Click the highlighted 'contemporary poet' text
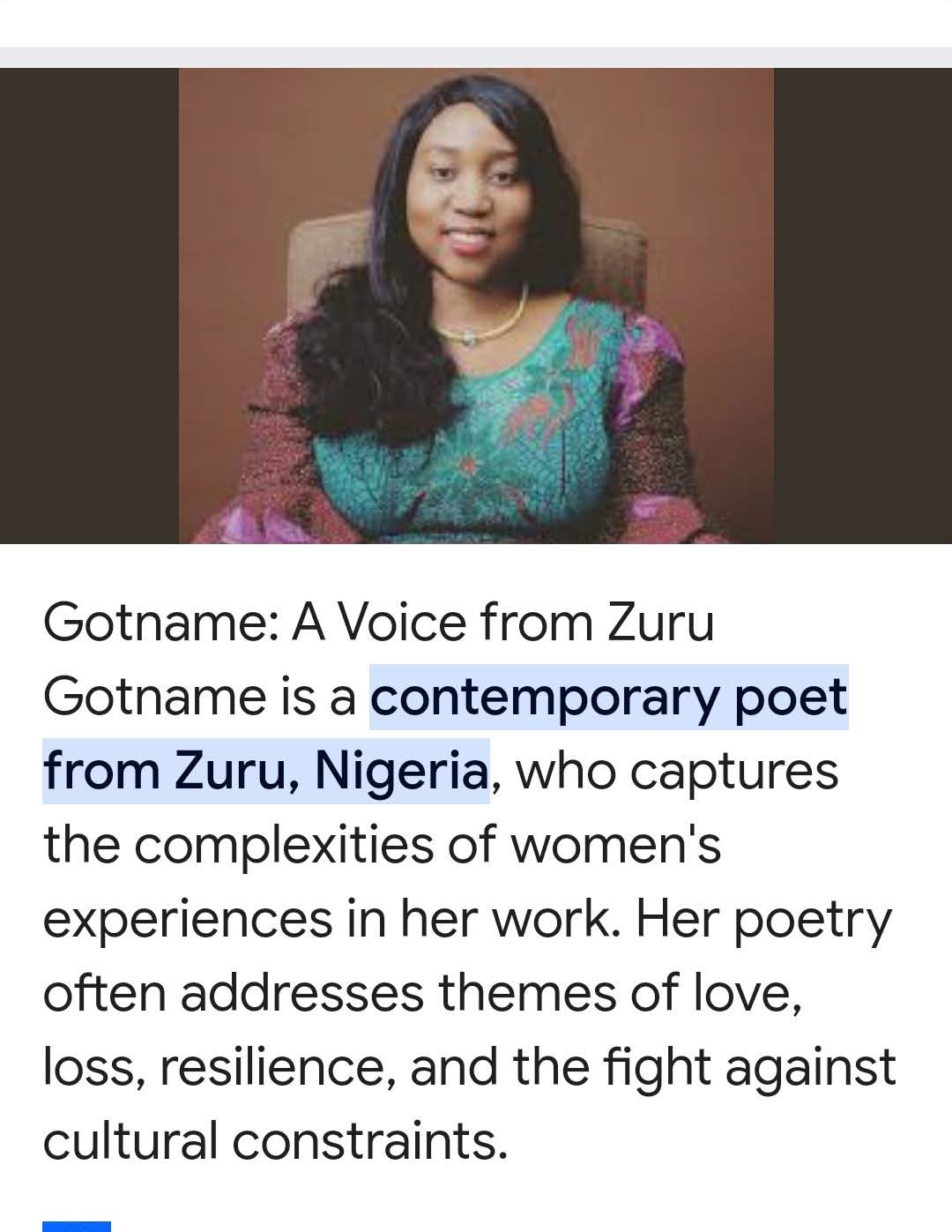Screen dimensions: 952x1232 click(608, 697)
